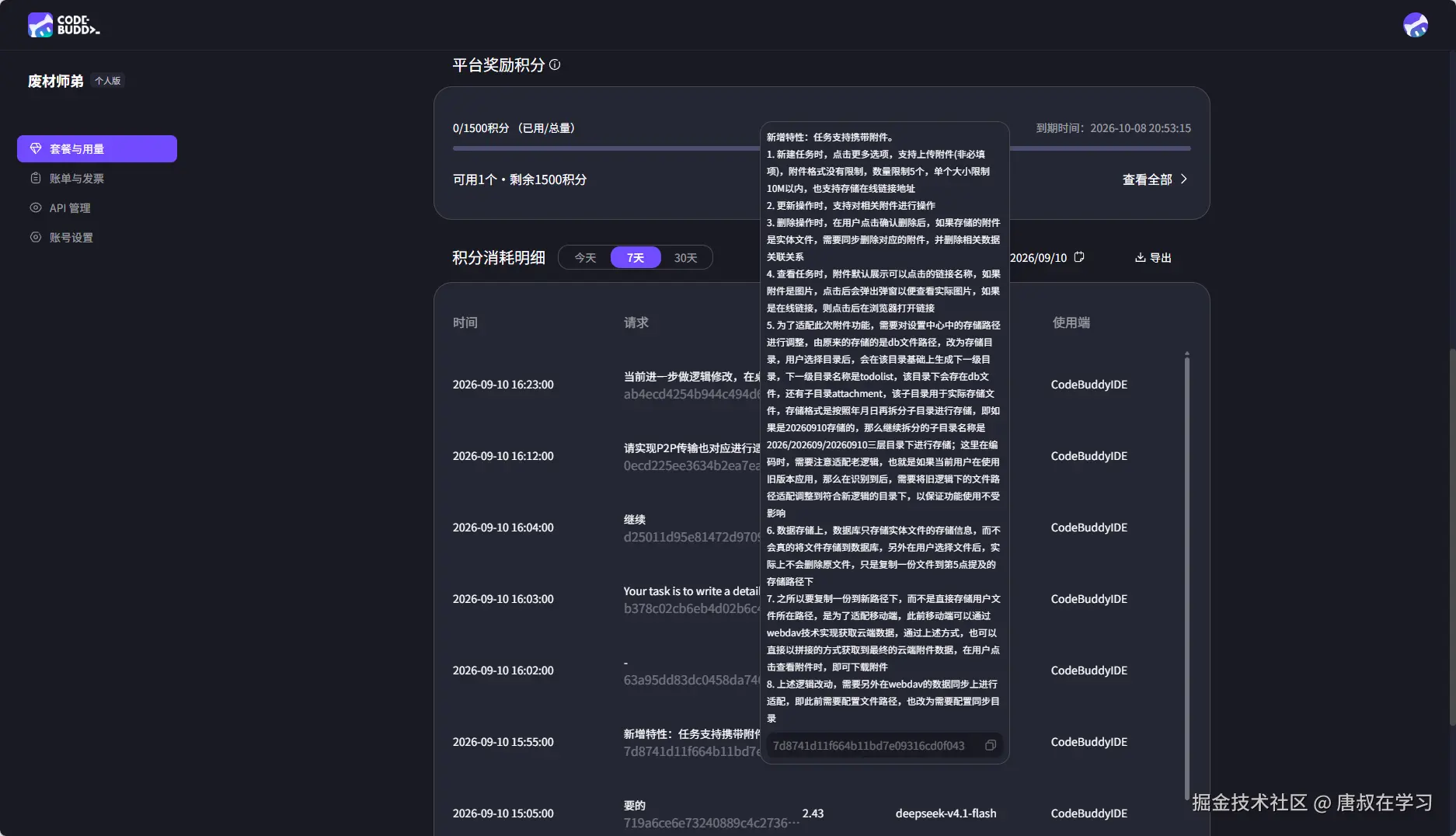
Task: Select the 今天 range tab
Action: [x=585, y=257]
